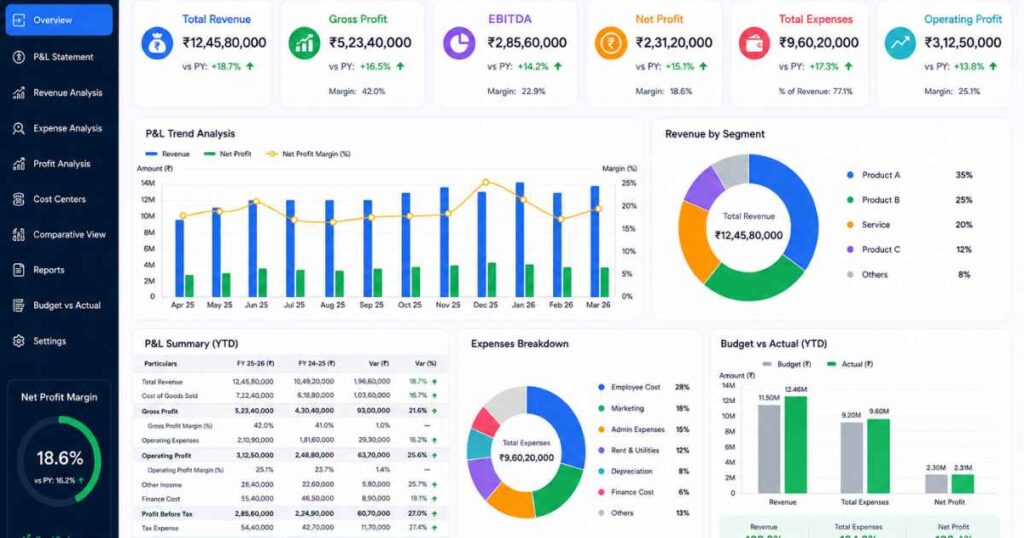Toggle Revenue series in trend chart legend

click(x=167, y=154)
